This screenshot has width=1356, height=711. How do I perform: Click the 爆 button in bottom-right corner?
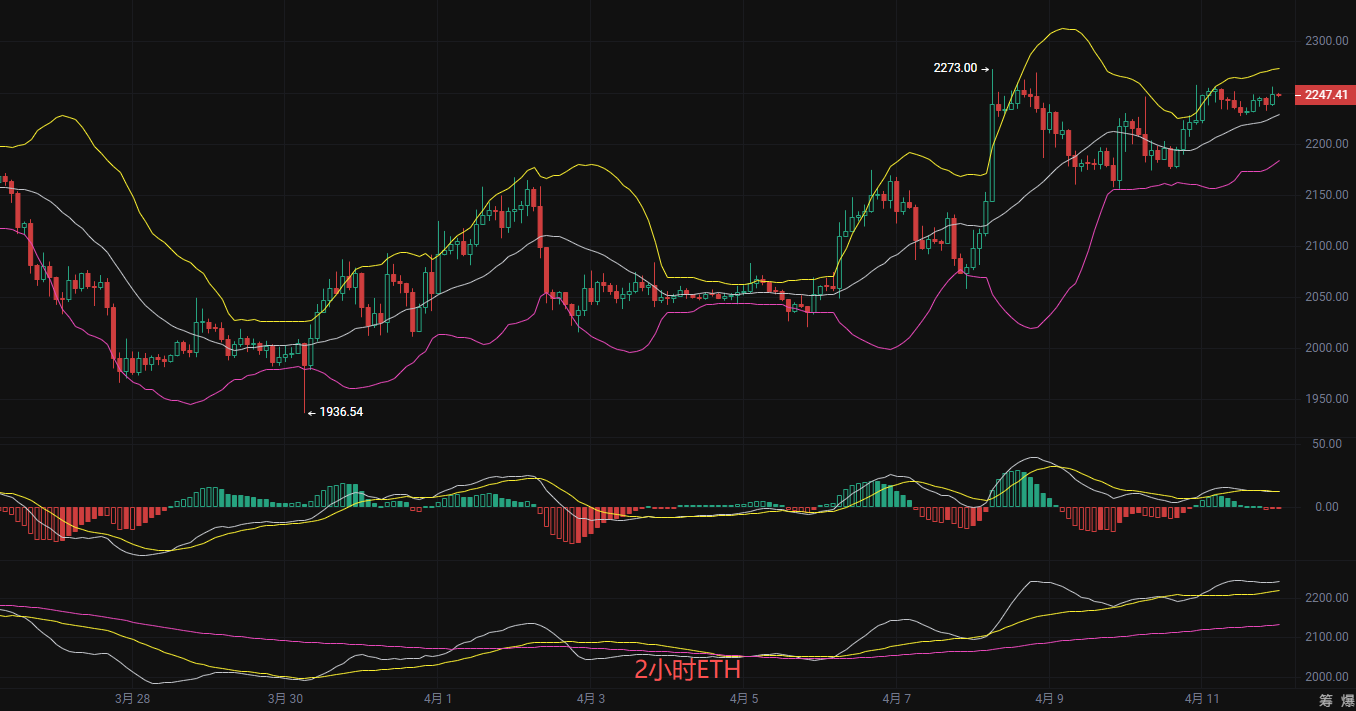[x=1347, y=700]
